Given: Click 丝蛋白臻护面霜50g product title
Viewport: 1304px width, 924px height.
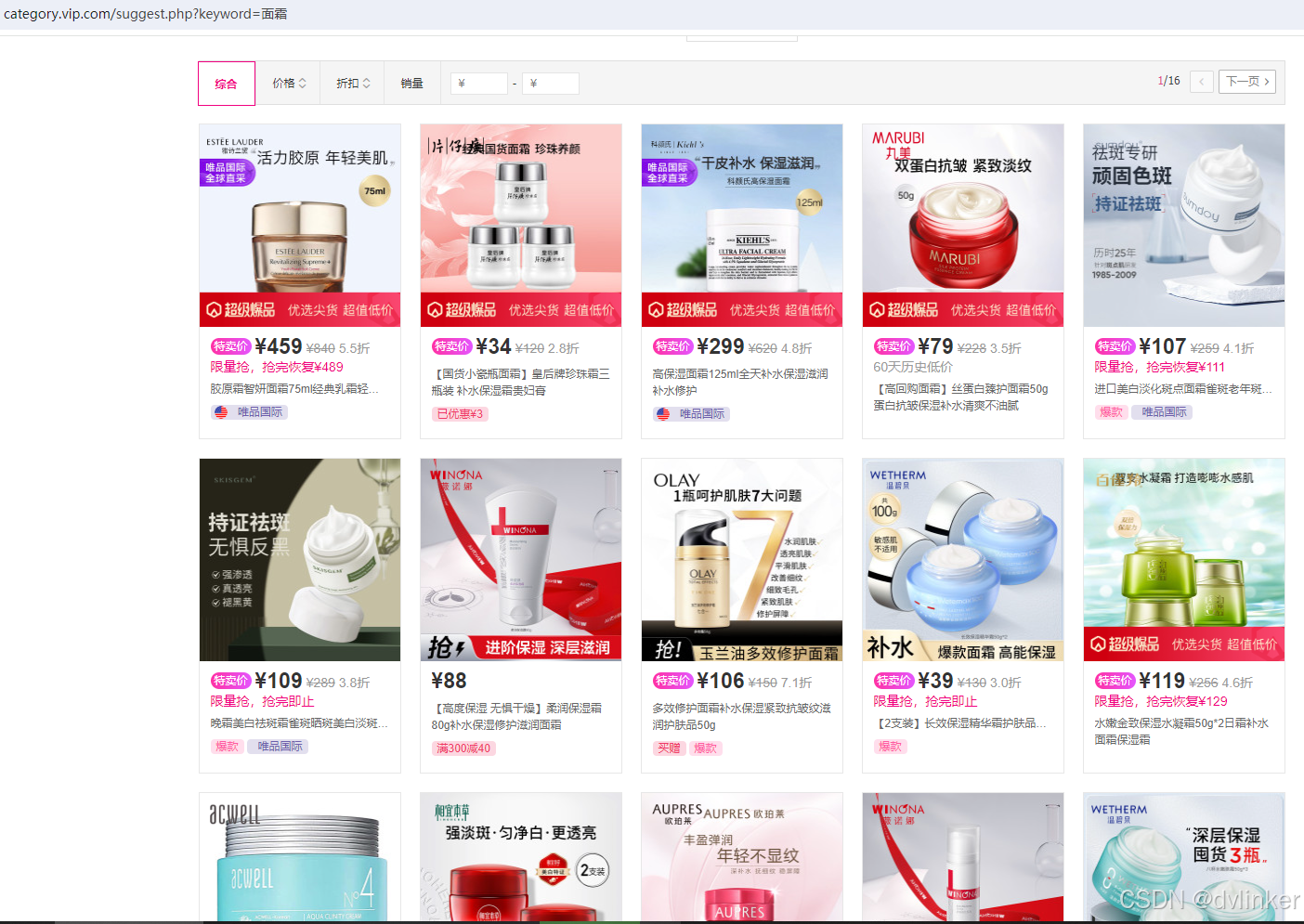Looking at the screenshot, I should point(961,397).
